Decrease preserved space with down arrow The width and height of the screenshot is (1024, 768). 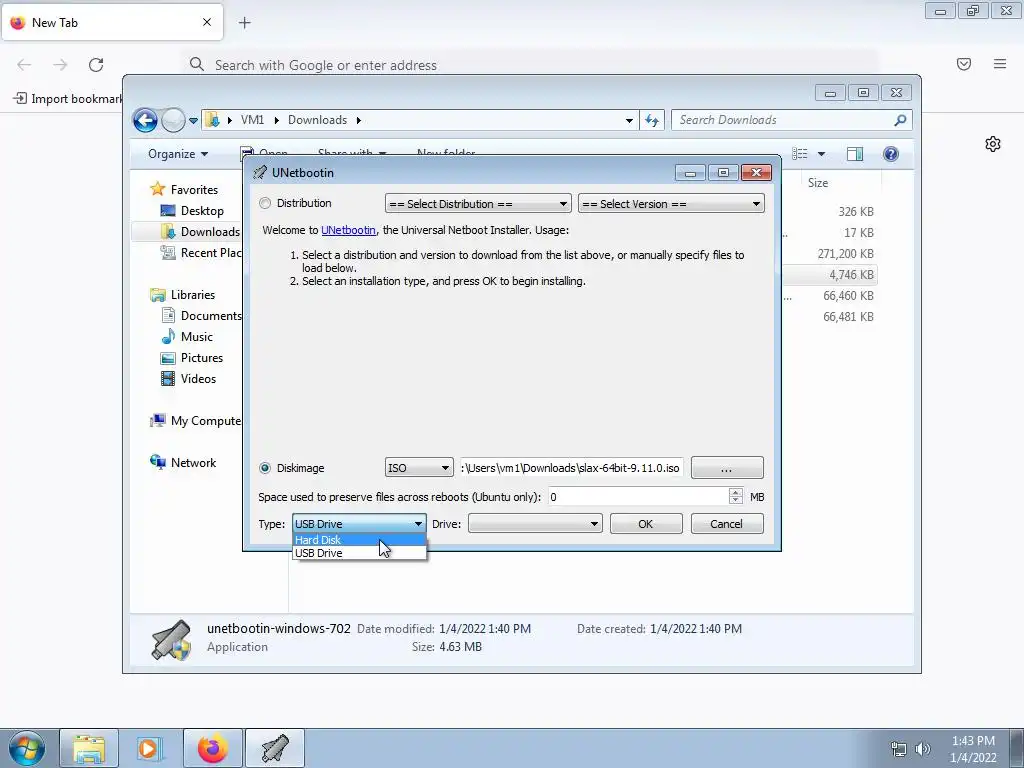(x=736, y=502)
